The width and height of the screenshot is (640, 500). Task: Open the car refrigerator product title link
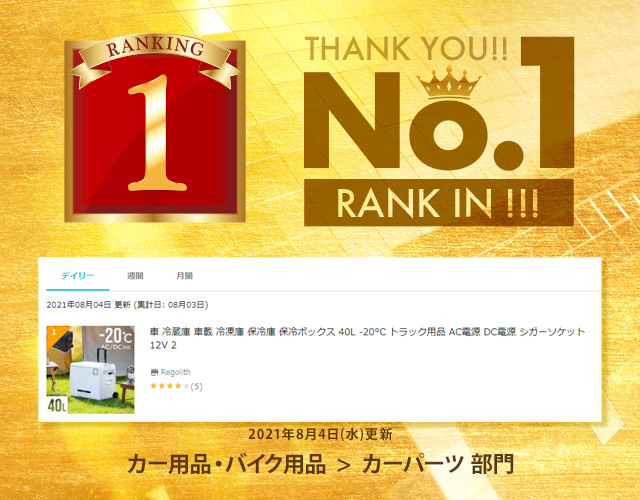point(367,338)
